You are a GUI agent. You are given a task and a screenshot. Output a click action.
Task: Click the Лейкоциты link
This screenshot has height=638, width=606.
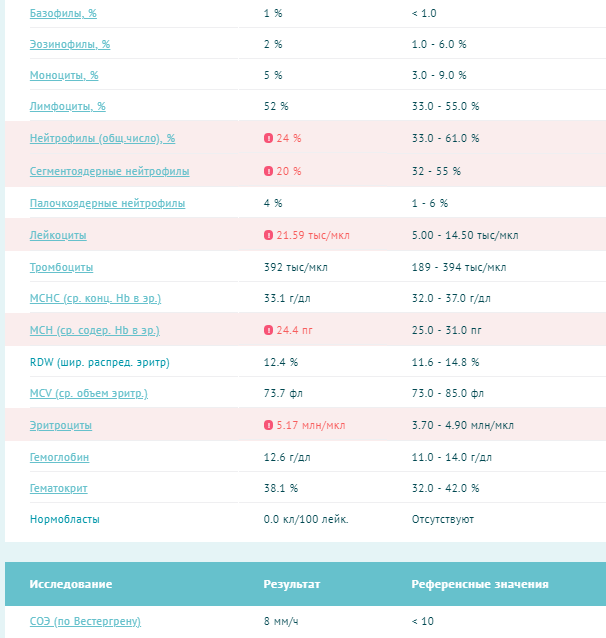(x=58, y=235)
